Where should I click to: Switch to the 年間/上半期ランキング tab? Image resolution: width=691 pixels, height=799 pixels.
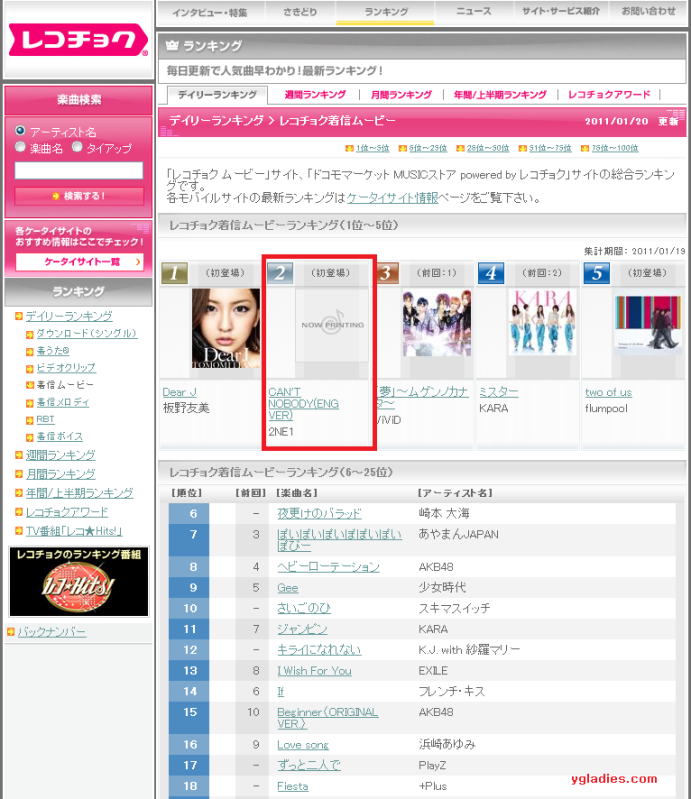pyautogui.click(x=500, y=95)
